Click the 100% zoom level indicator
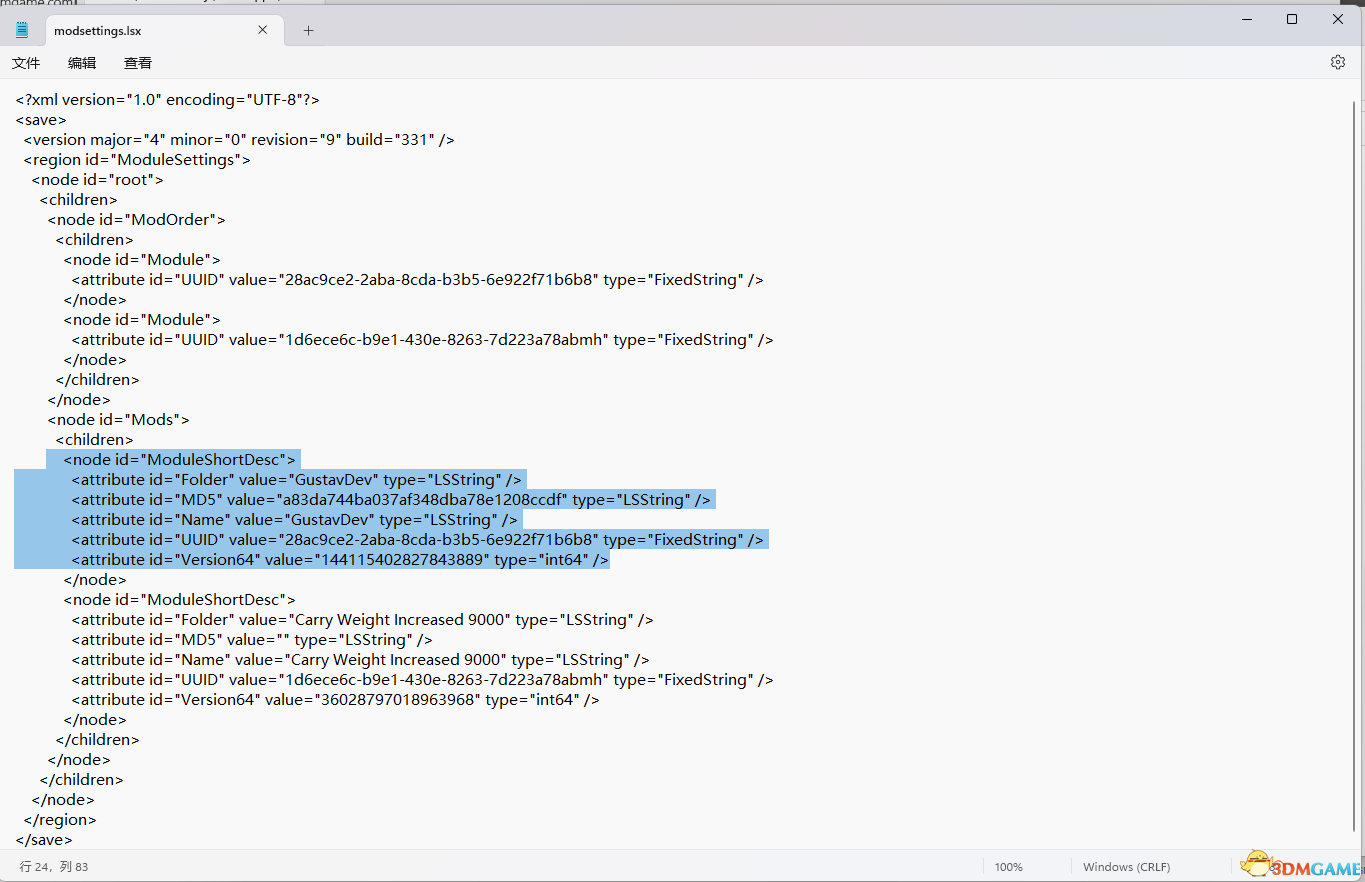The width and height of the screenshot is (1365, 882). pyautogui.click(x=1008, y=867)
